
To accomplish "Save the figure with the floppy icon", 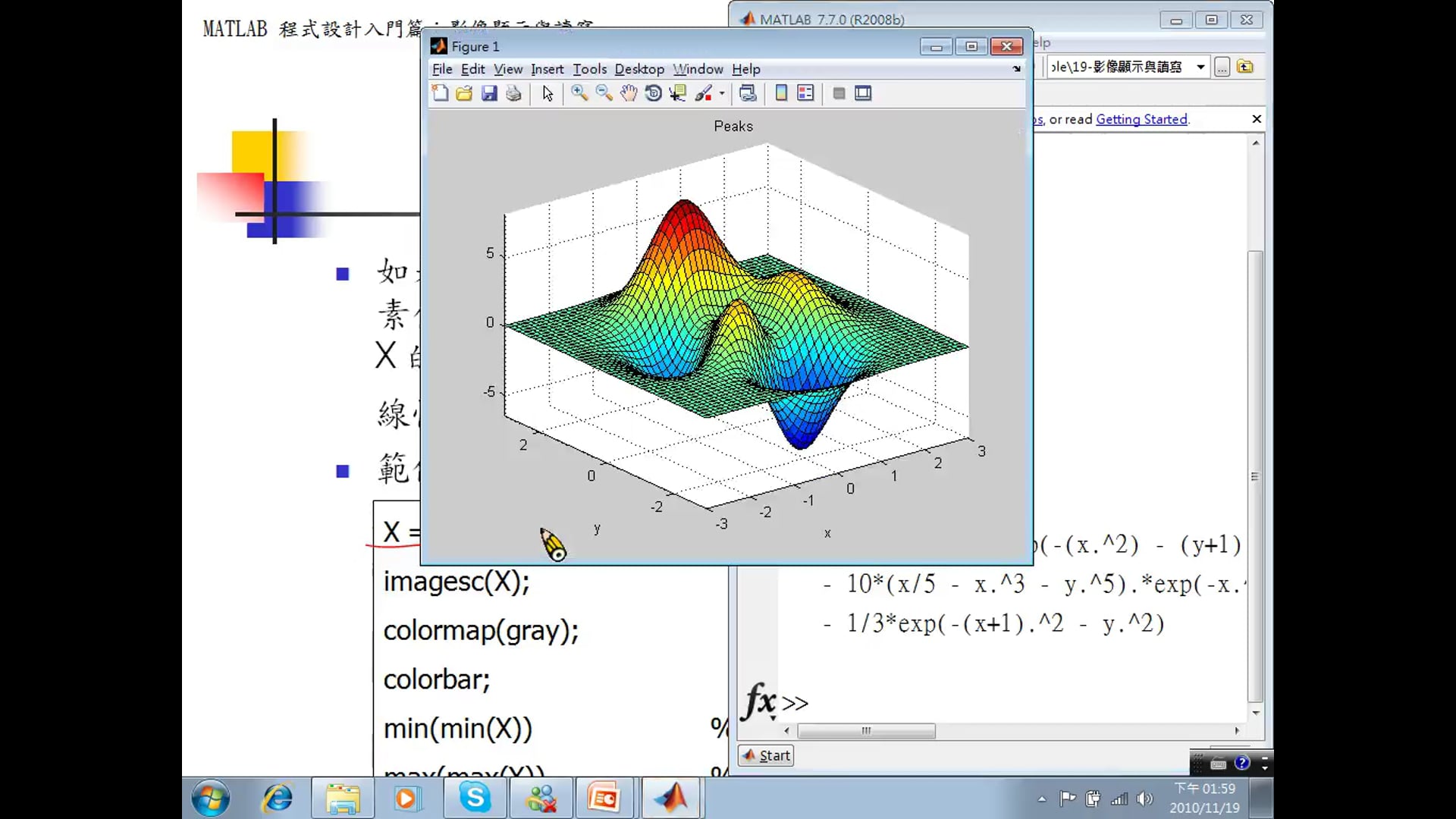I will coord(489,93).
